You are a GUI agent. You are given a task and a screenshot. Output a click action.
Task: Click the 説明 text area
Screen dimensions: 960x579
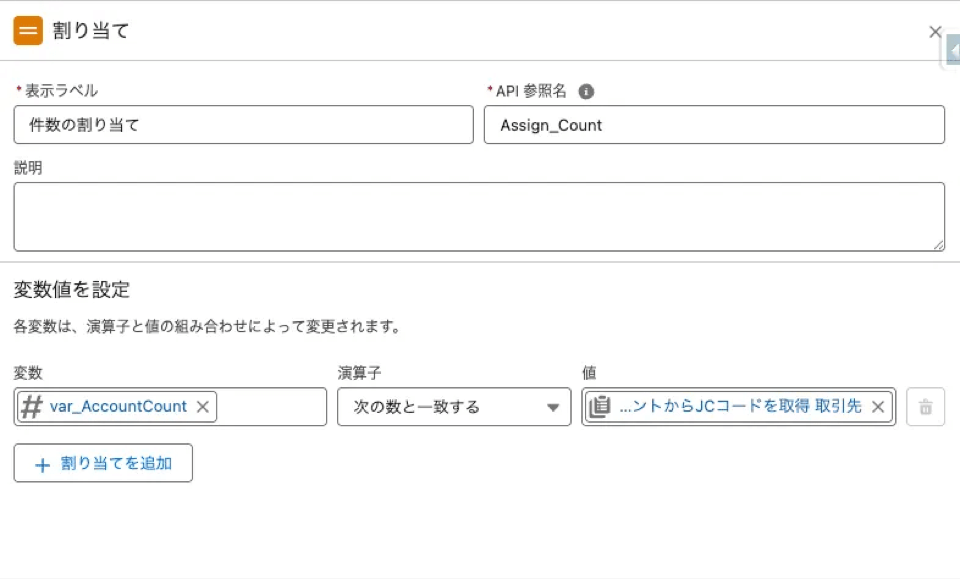pos(479,217)
